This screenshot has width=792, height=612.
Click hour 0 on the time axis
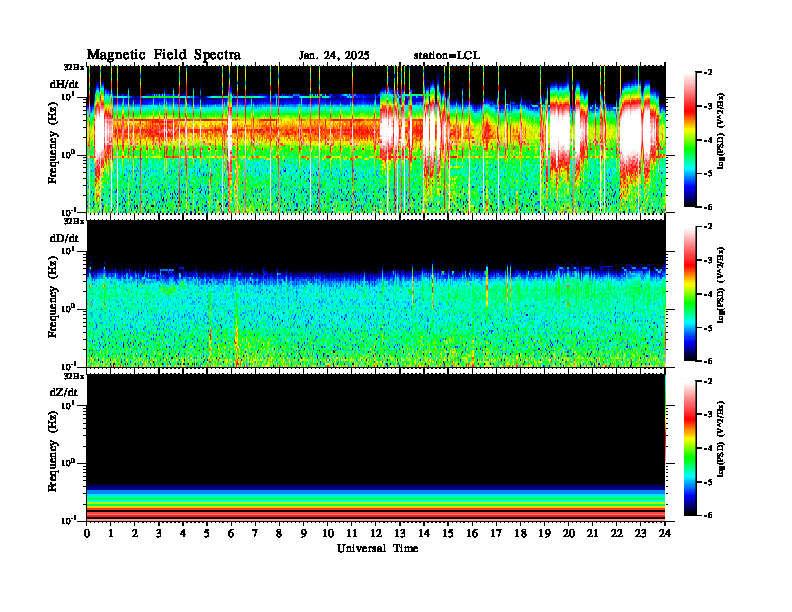pyautogui.click(x=87, y=533)
